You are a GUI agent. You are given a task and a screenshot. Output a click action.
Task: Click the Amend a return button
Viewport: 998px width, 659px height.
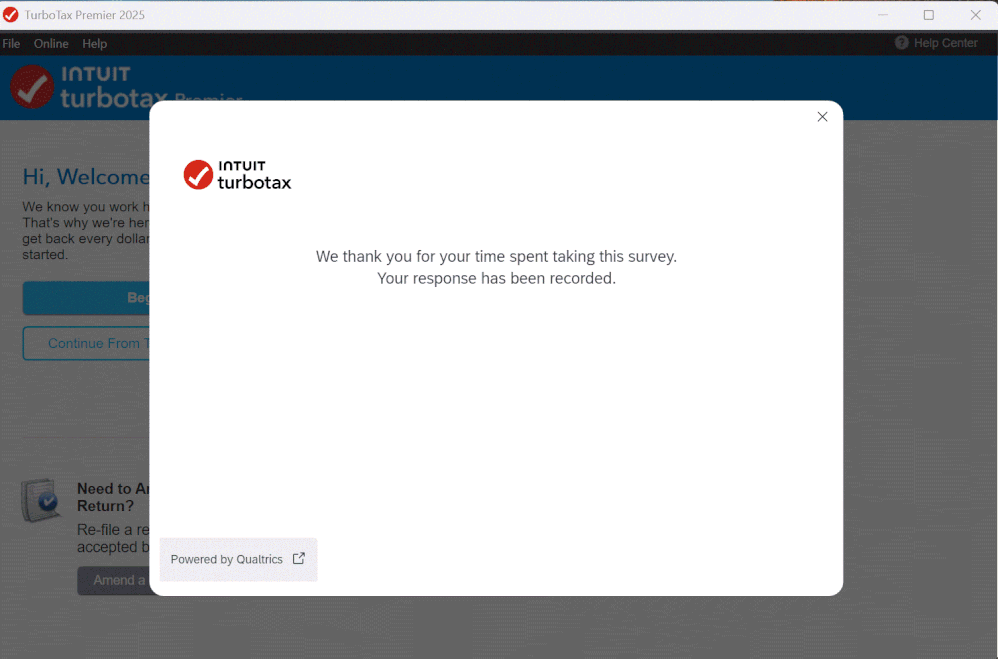tap(114, 580)
